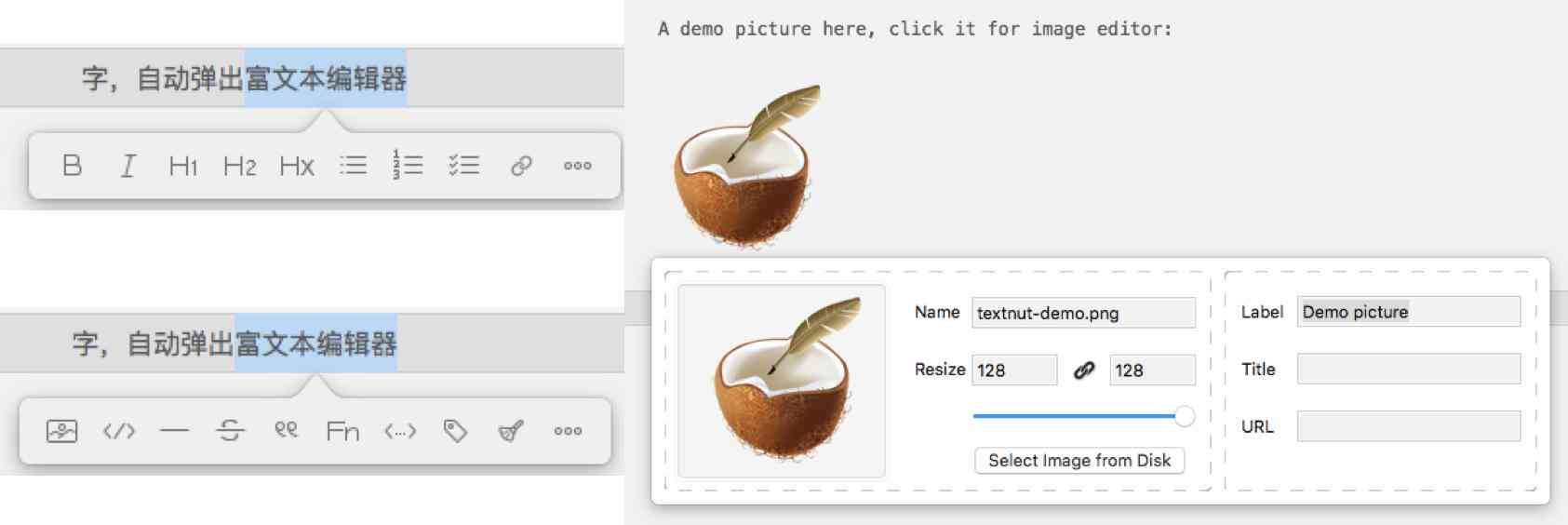Image resolution: width=1568 pixels, height=525 pixels.
Task: Toggle the aspect ratio chain link
Action: tap(1083, 370)
